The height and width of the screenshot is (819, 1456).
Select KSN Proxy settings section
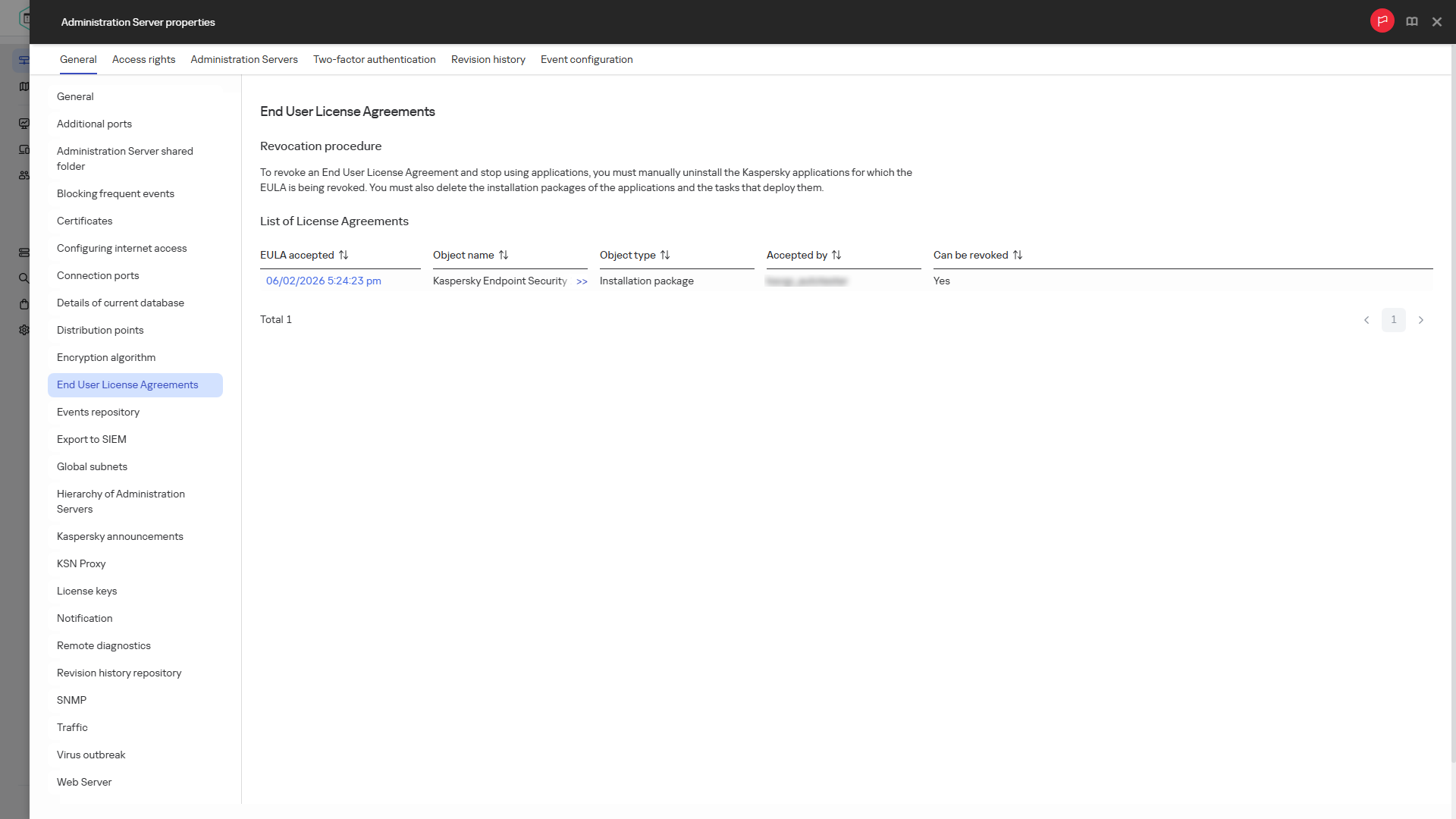[81, 563]
